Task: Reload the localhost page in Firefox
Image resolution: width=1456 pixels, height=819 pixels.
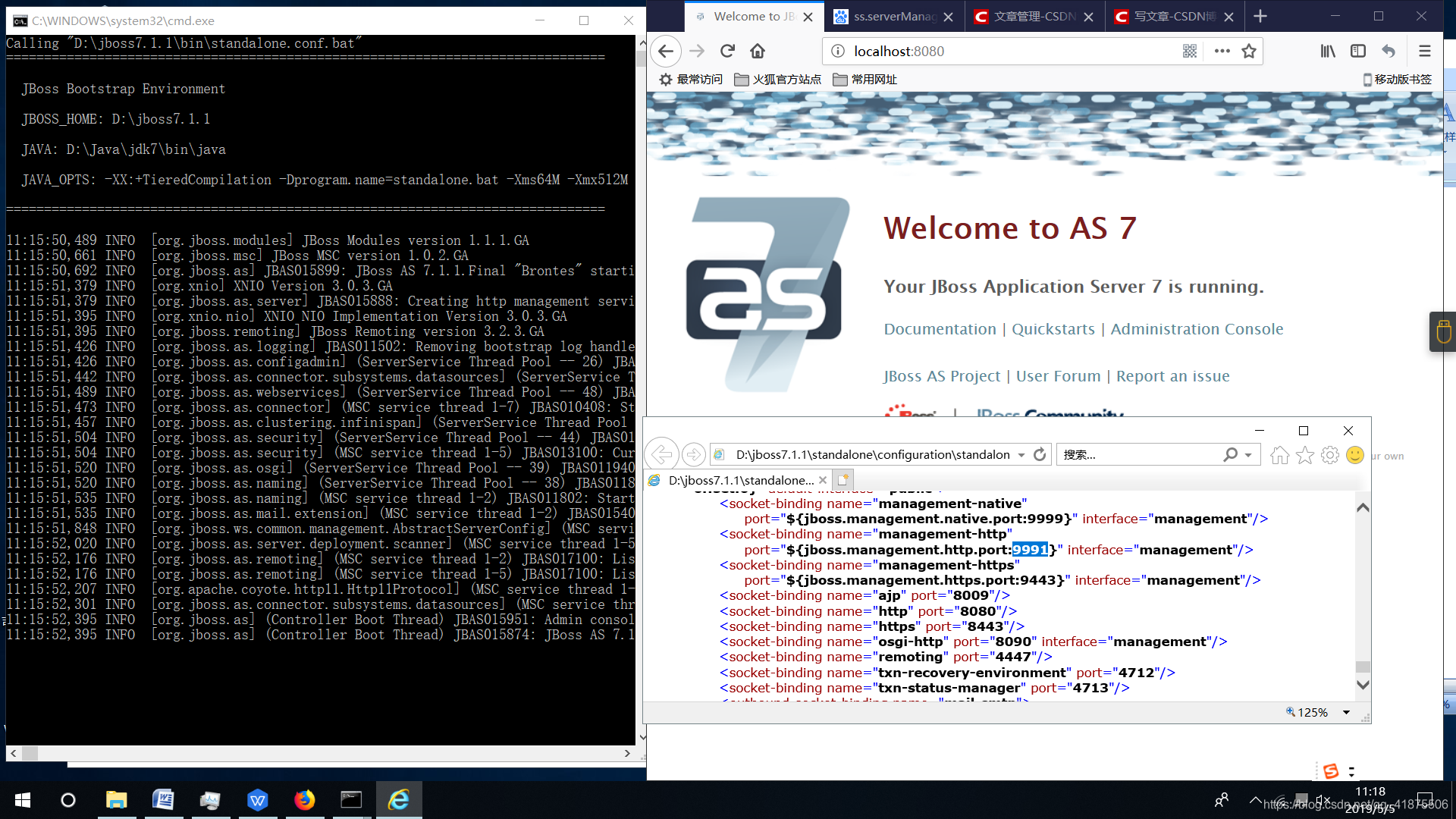Action: [727, 51]
